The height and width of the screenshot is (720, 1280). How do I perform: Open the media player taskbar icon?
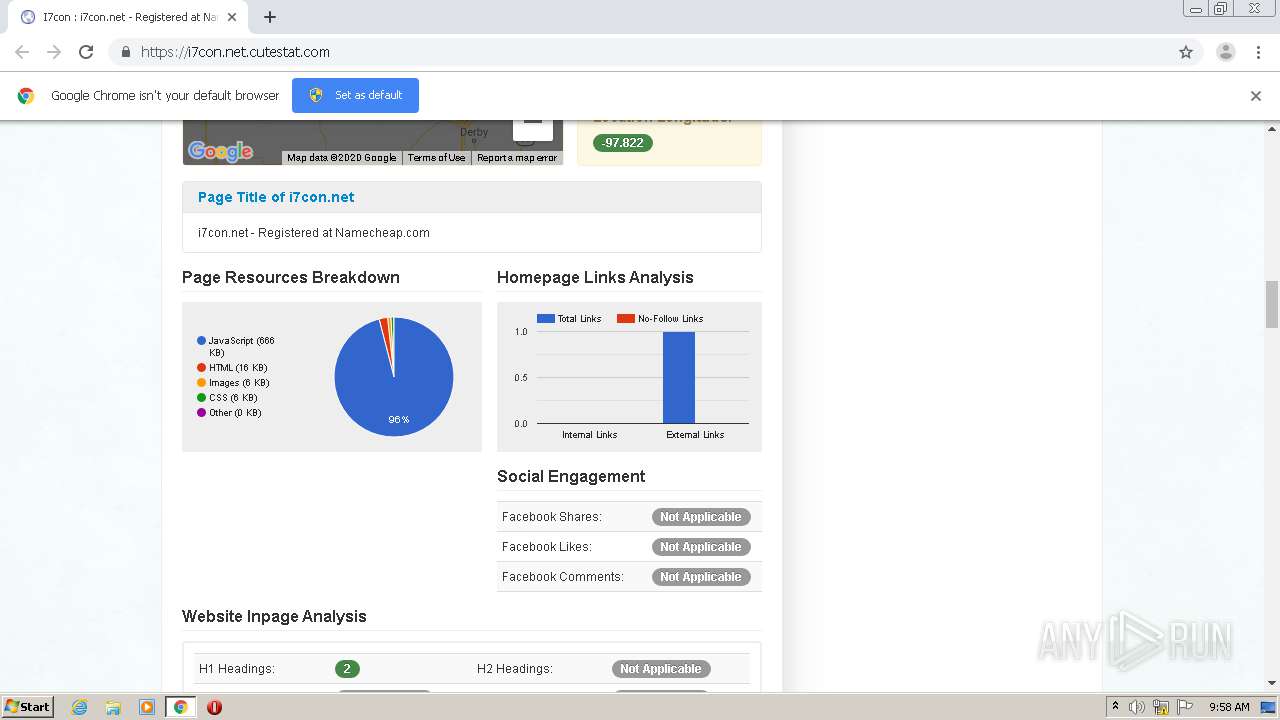click(147, 707)
